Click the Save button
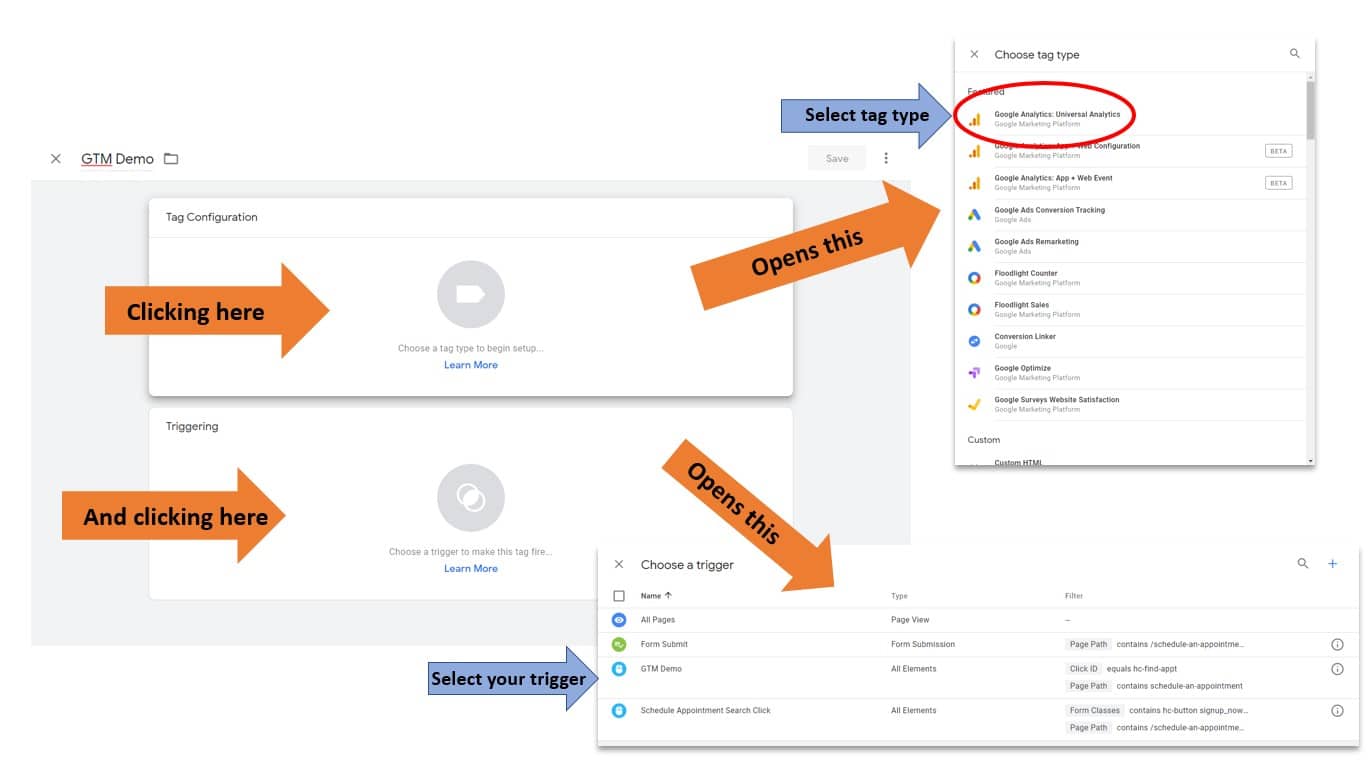 tap(837, 158)
